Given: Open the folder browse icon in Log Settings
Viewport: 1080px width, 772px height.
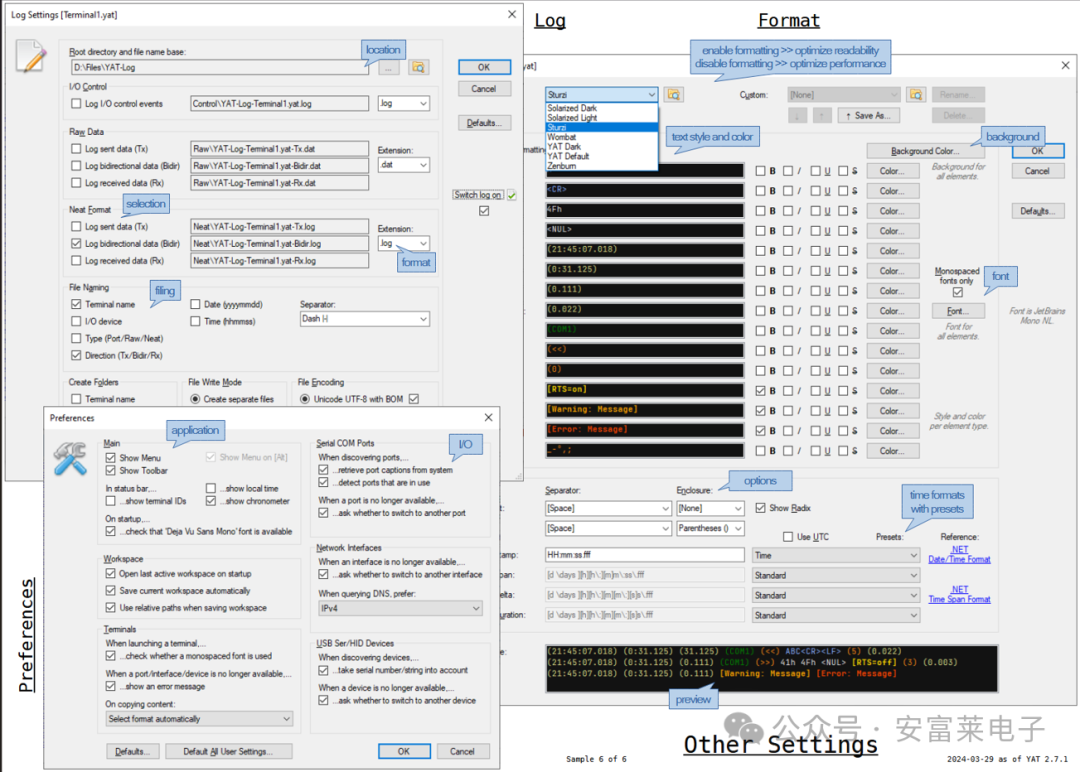Looking at the screenshot, I should [418, 67].
